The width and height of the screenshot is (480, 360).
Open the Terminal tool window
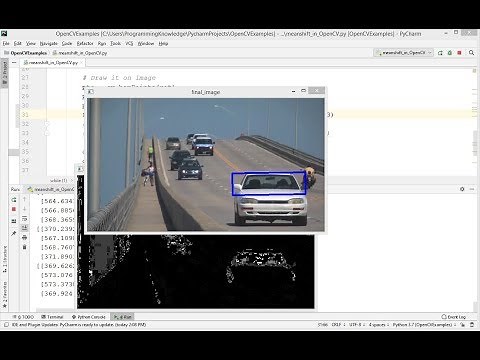[52, 317]
